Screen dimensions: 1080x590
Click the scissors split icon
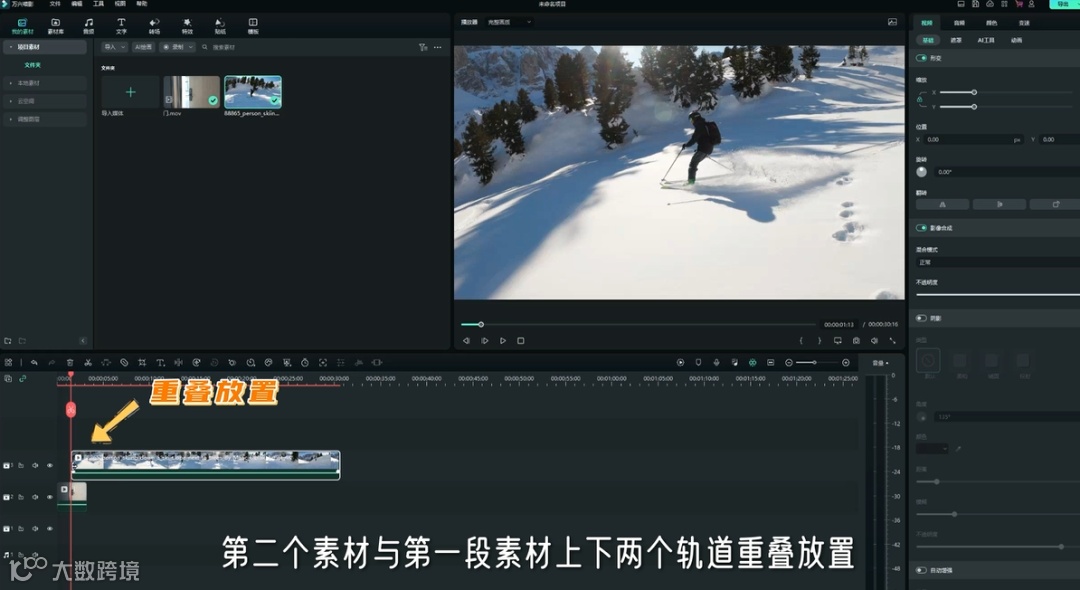pos(87,362)
